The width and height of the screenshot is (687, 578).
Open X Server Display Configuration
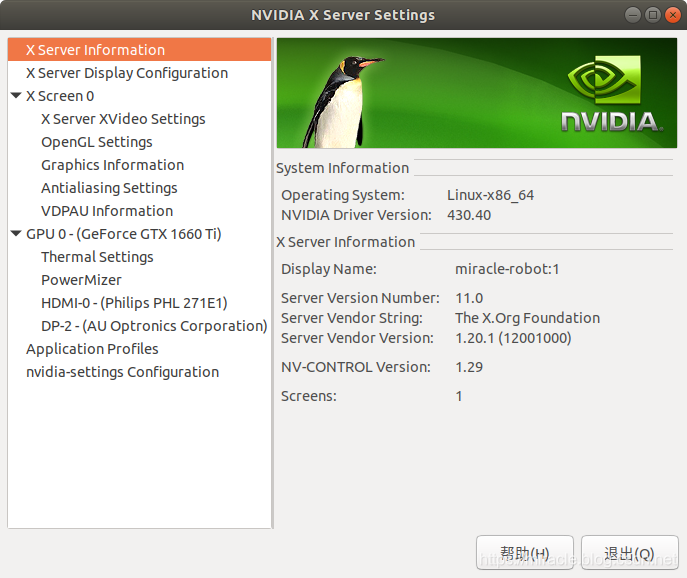139,73
